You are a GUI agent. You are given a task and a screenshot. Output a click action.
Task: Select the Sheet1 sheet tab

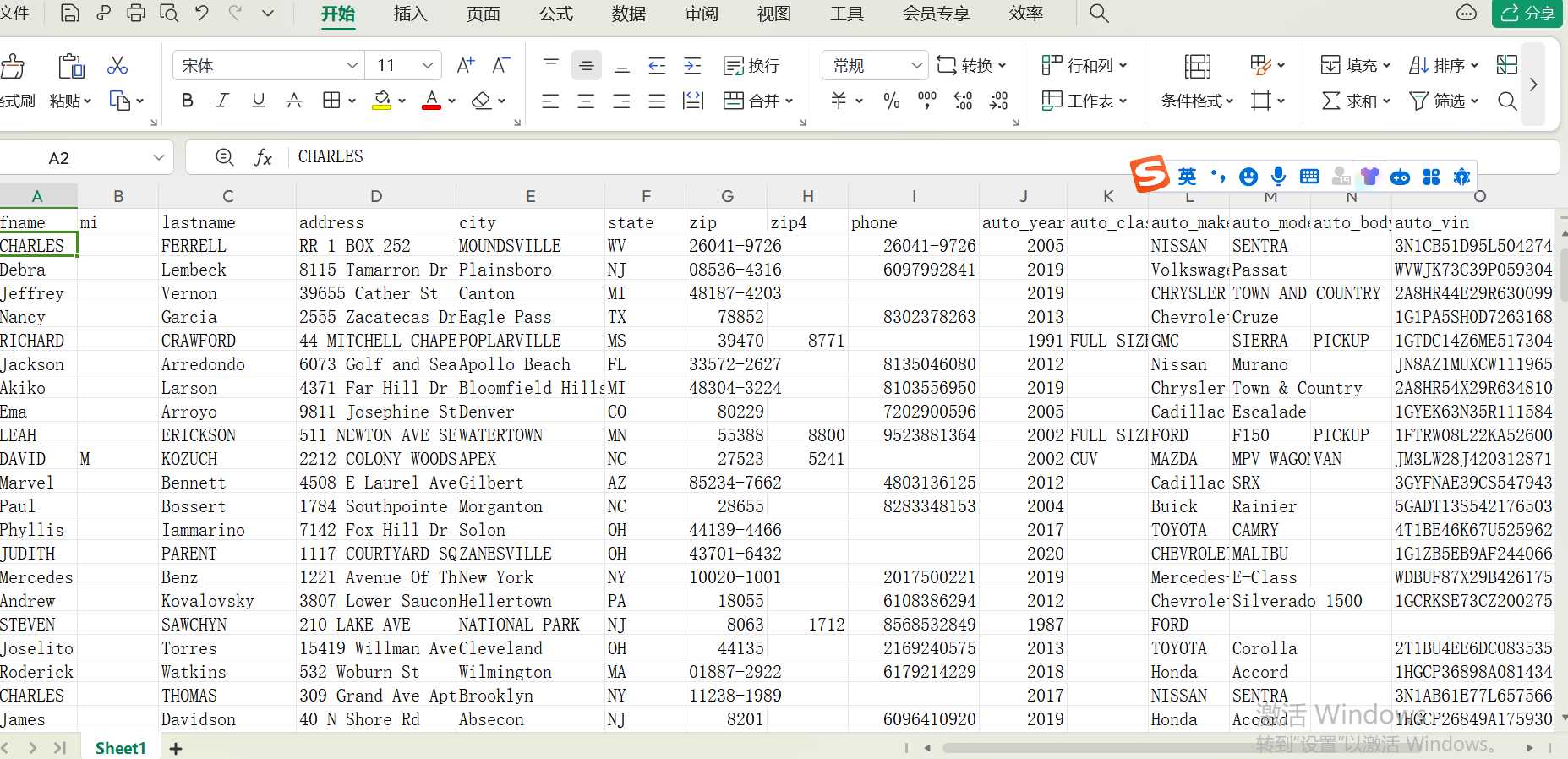[x=120, y=748]
